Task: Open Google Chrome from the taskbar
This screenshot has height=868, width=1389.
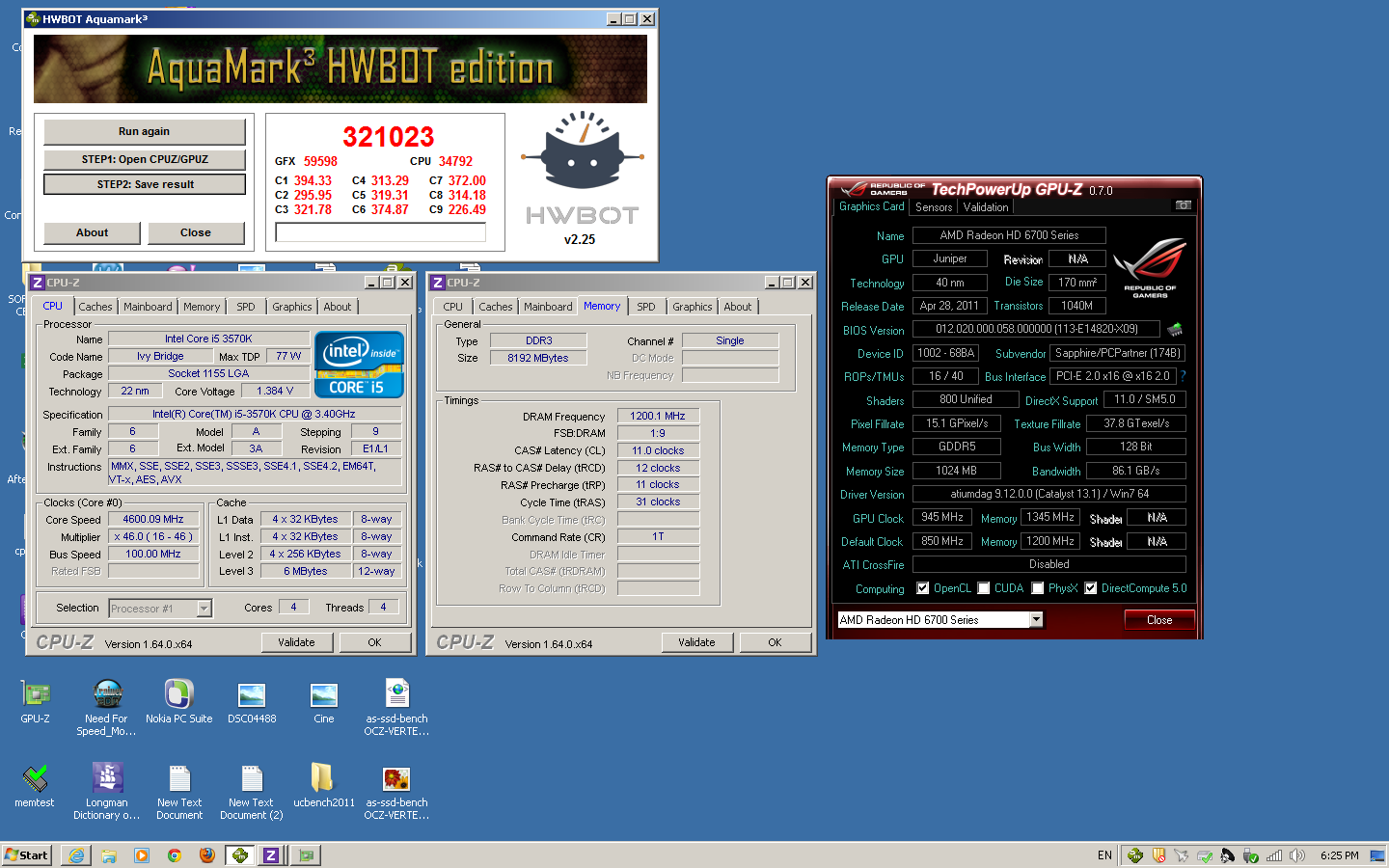Action: [175, 855]
